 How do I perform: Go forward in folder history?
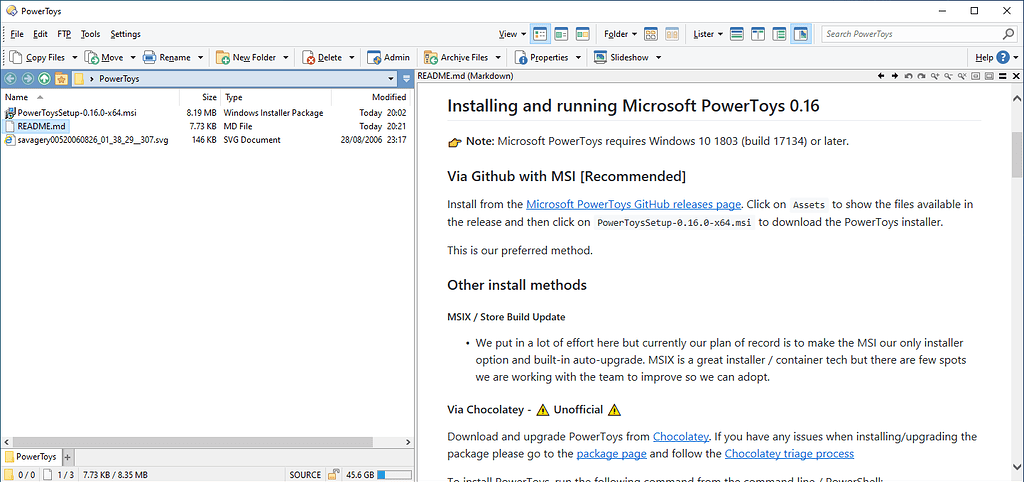[x=27, y=79]
